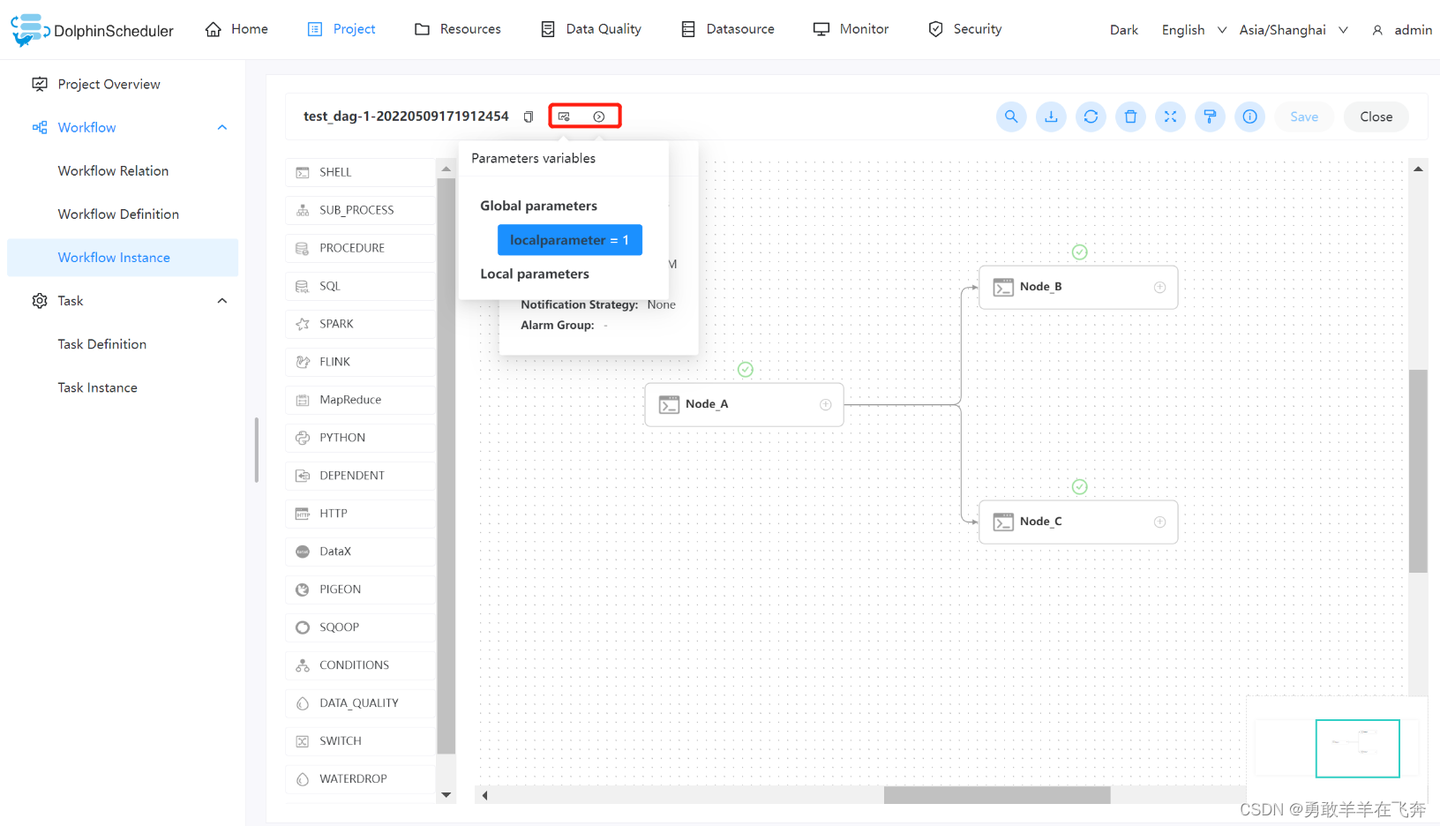Collapse the Task sidebar section
The width and height of the screenshot is (1440, 826).
(222, 301)
